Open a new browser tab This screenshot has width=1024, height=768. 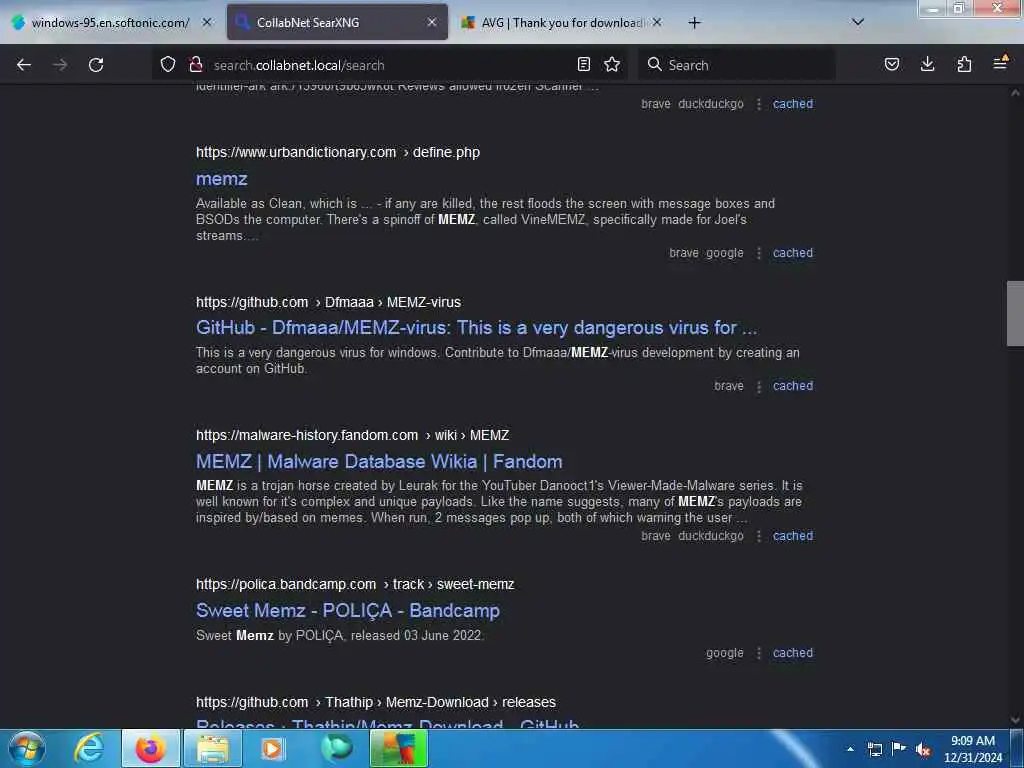[x=694, y=23]
